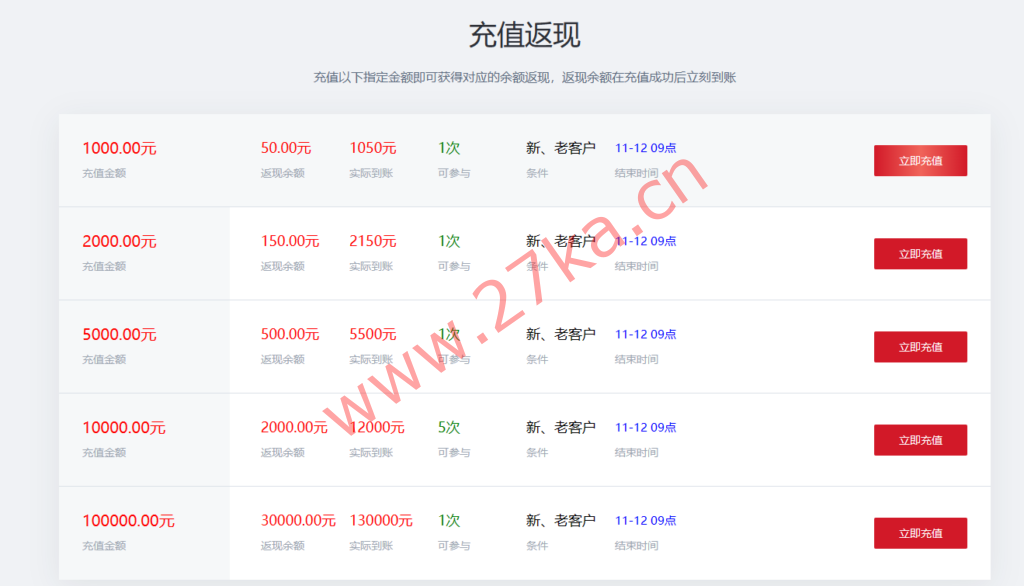Image resolution: width=1024 pixels, height=586 pixels.
Task: Click the 100000.00元 recharge amount text
Action: 128,520
